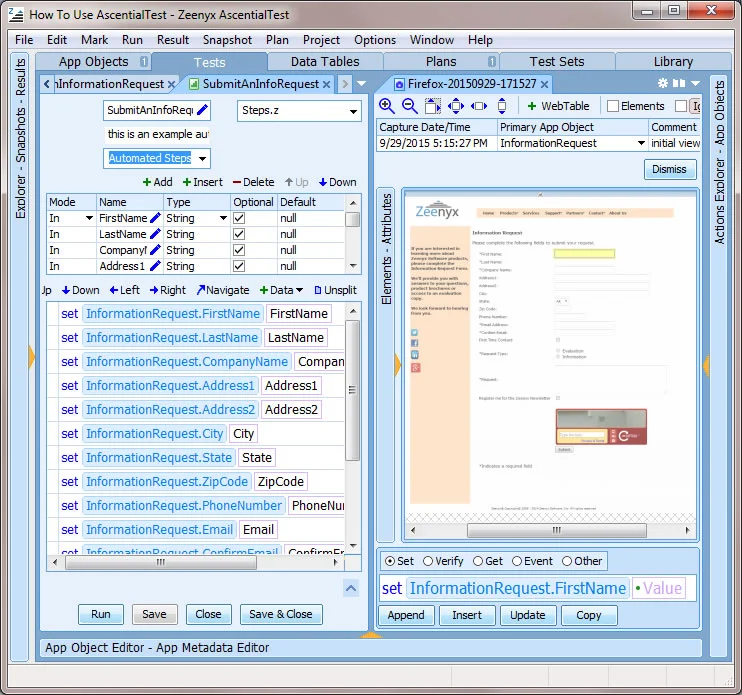Toggle Optional checkbox for FirstName row

point(239,218)
